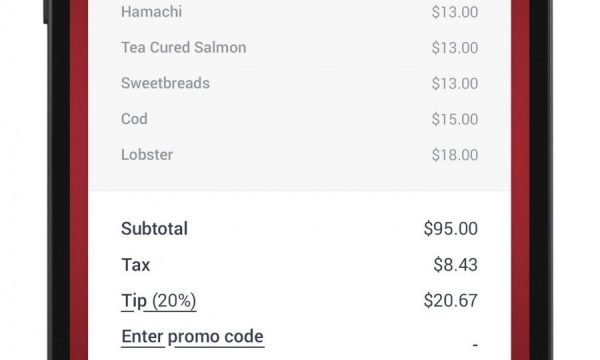Screen dimensions: 600x360
Task: Click the dash value beside promo code
Action: click(x=475, y=345)
